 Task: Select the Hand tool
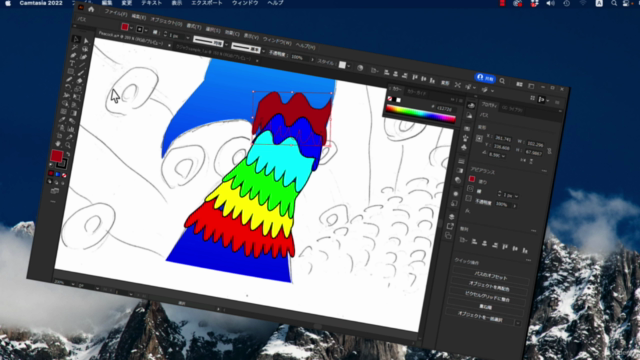[x=58, y=143]
